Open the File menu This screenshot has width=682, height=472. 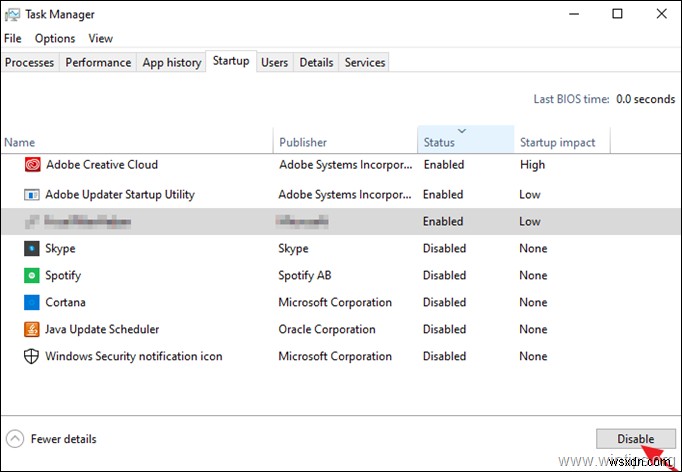click(13, 38)
